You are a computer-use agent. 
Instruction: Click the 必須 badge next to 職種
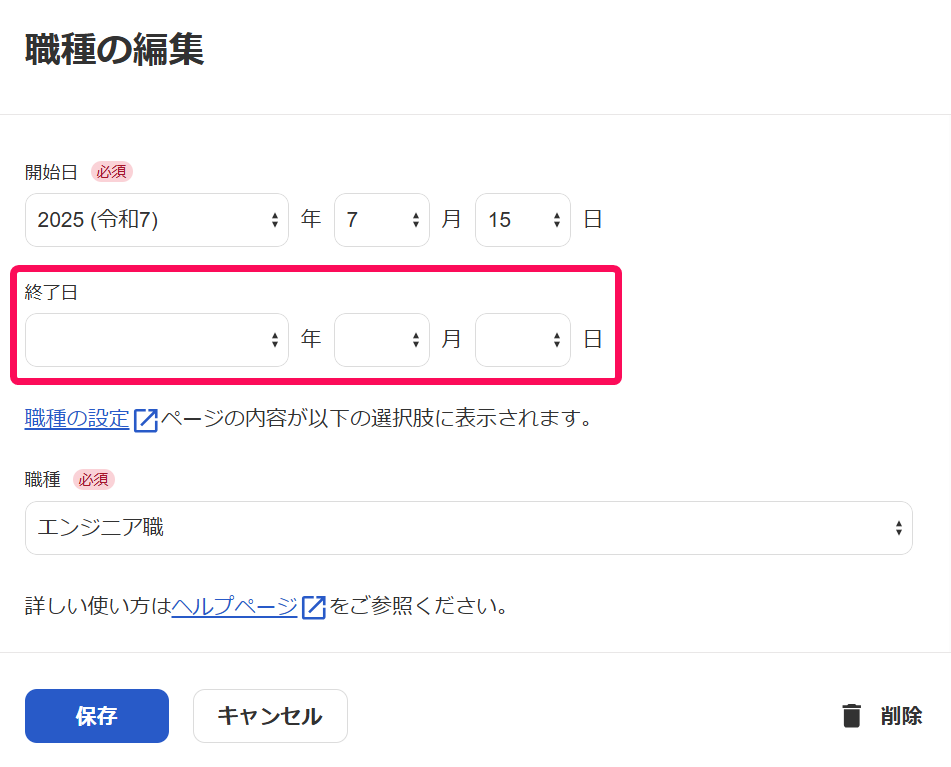[94, 480]
